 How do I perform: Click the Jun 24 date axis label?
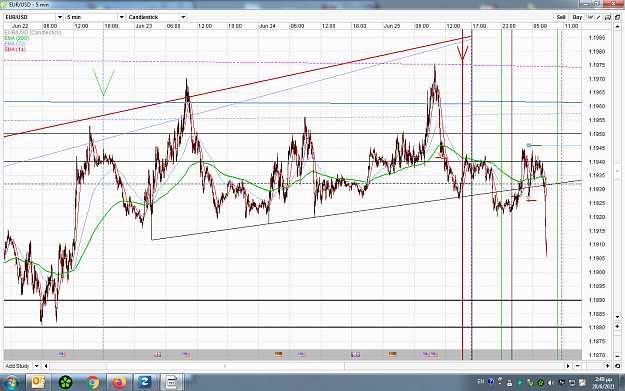pos(267,26)
